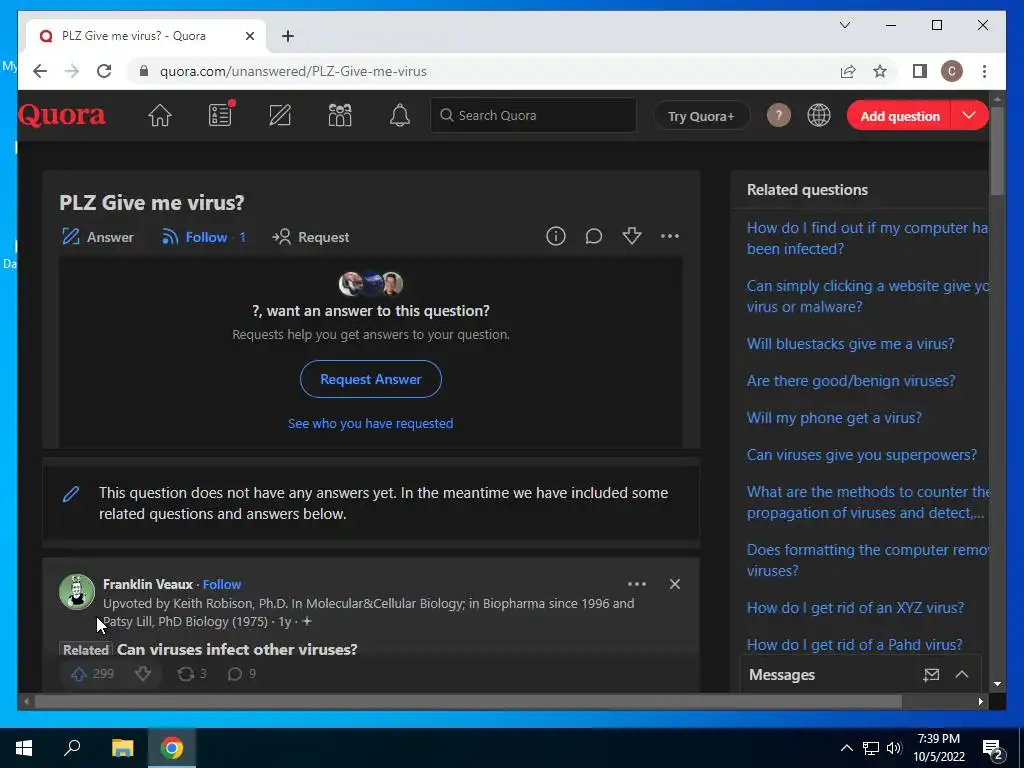
Task: Open the profile avatar in Quora navbar
Action: tap(778, 116)
